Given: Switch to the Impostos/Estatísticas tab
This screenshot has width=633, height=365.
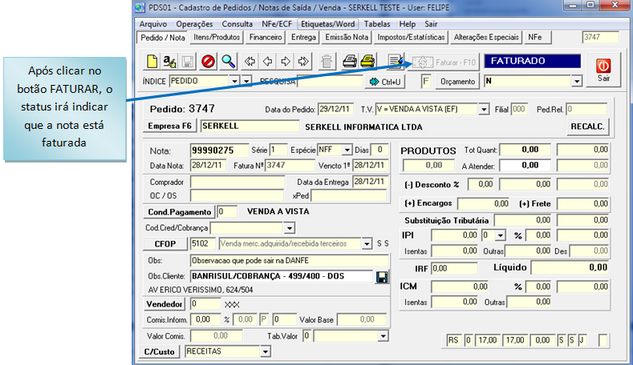Looking at the screenshot, I should [x=411, y=38].
